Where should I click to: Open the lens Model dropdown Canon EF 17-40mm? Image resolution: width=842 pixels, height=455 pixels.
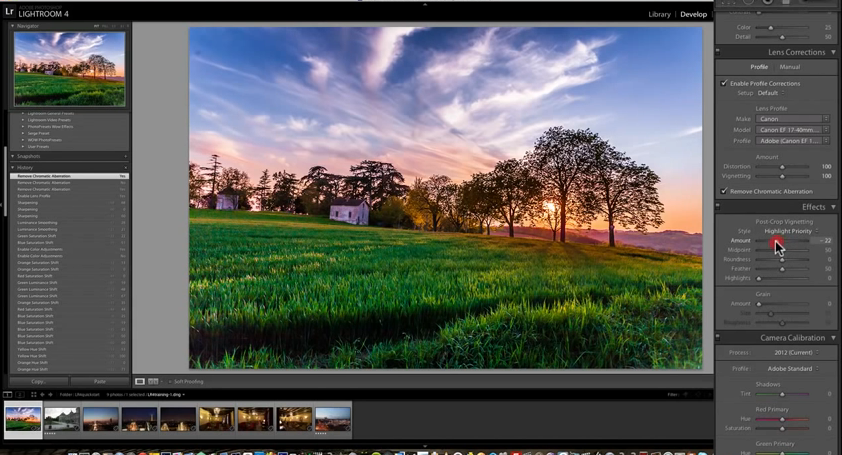click(x=793, y=129)
